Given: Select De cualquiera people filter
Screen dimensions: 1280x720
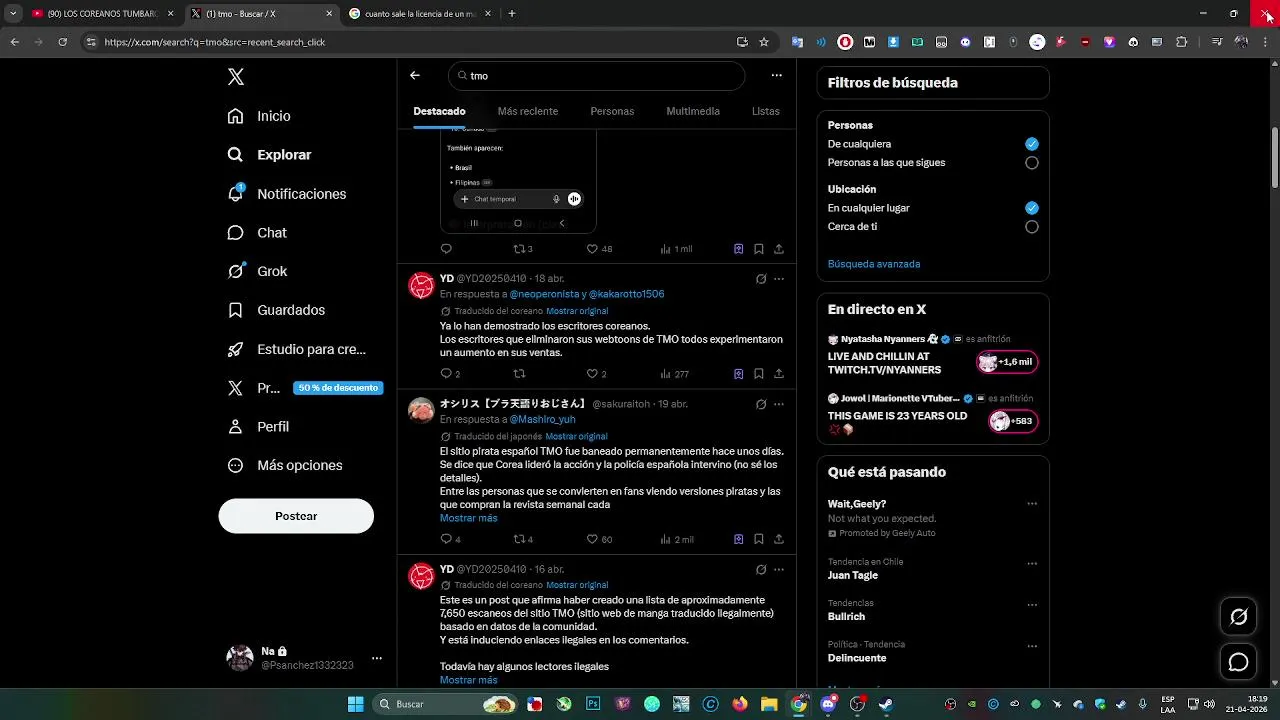Looking at the screenshot, I should tap(1032, 144).
